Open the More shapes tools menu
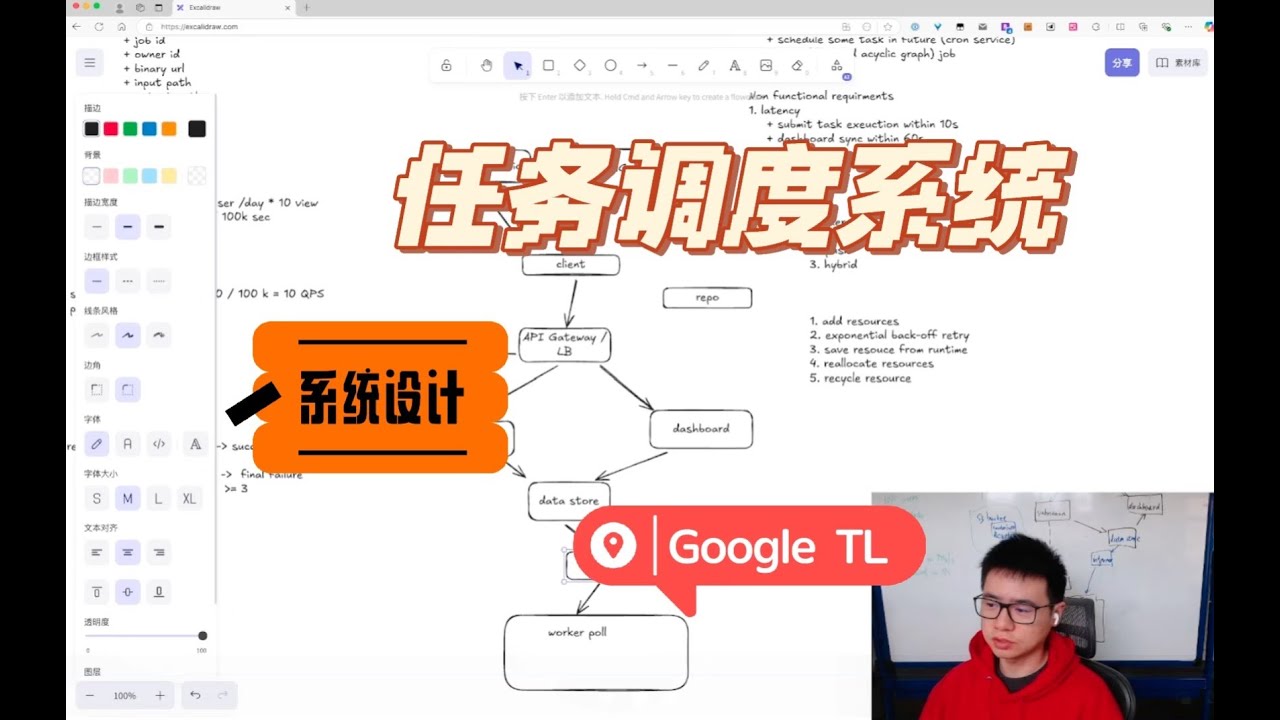The height and width of the screenshot is (720, 1280). point(837,66)
